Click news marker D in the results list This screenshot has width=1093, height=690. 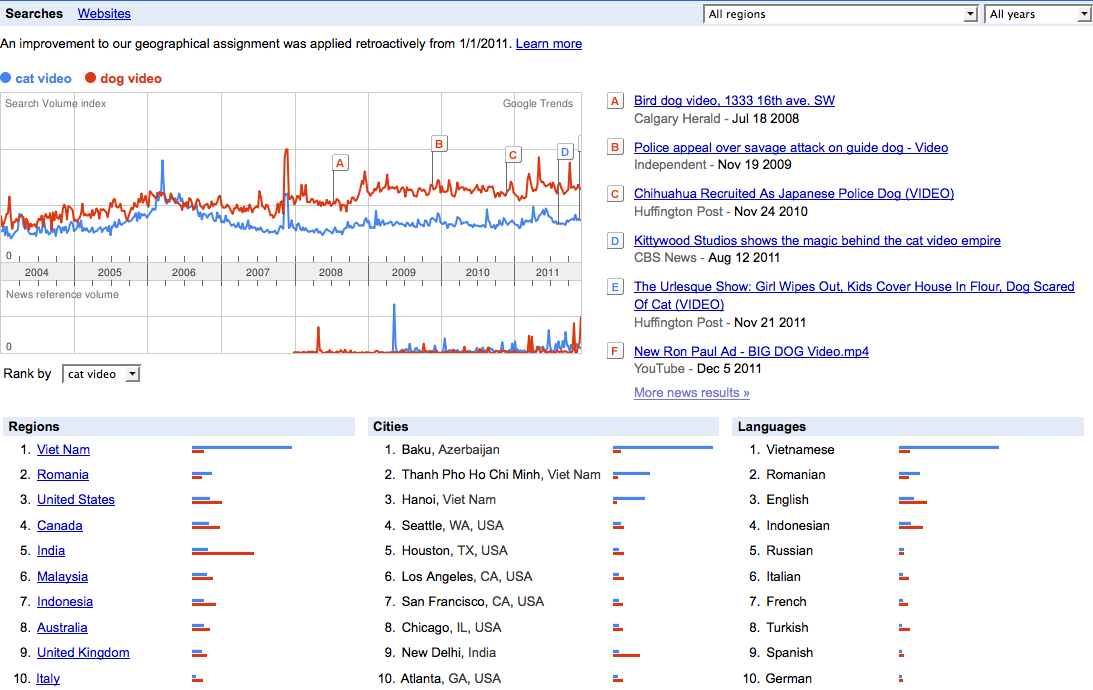click(615, 241)
